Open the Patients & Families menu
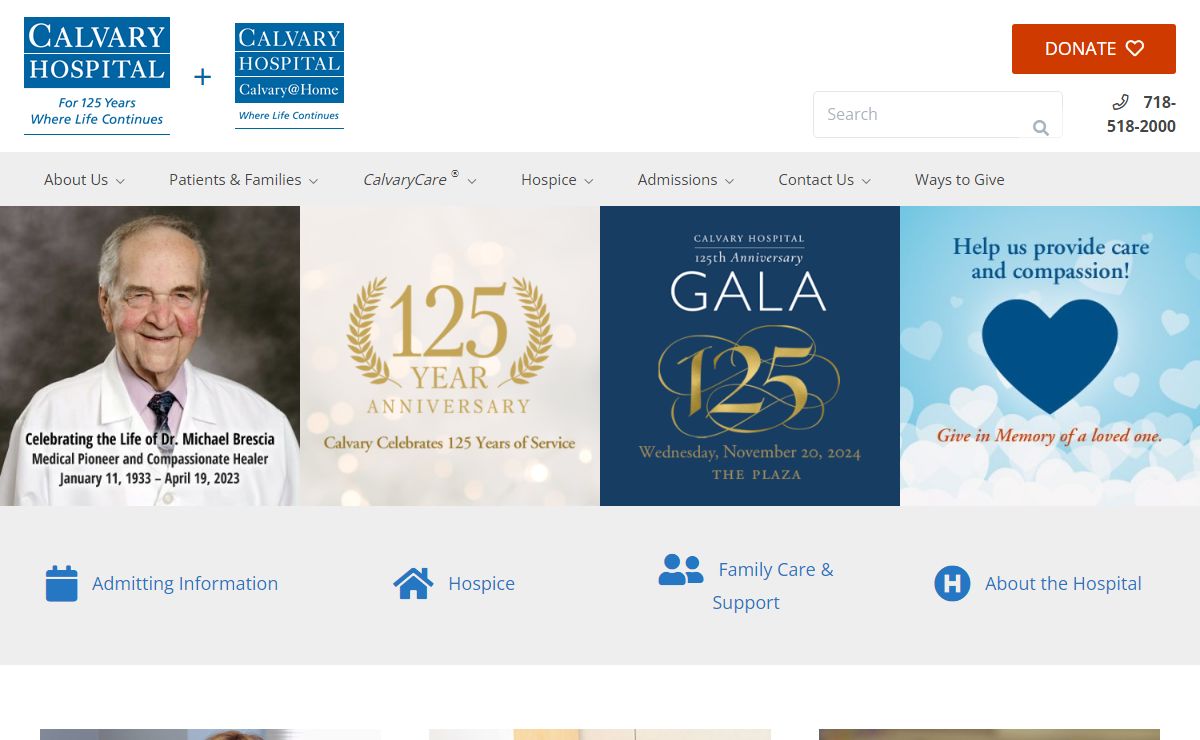This screenshot has height=740, width=1200. 235,180
